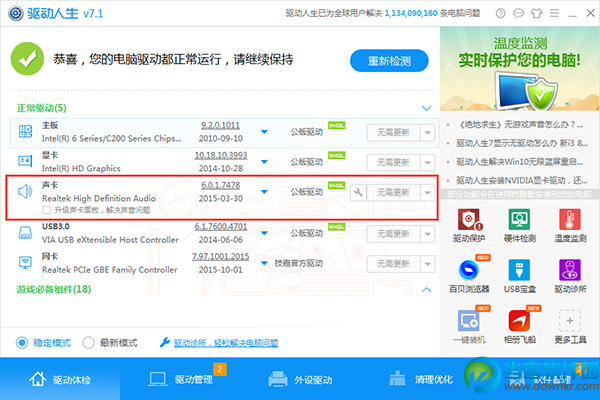Select the VIA USB eXtensible Host Controller text
This screenshot has width=600, height=400.
[x=110, y=240]
